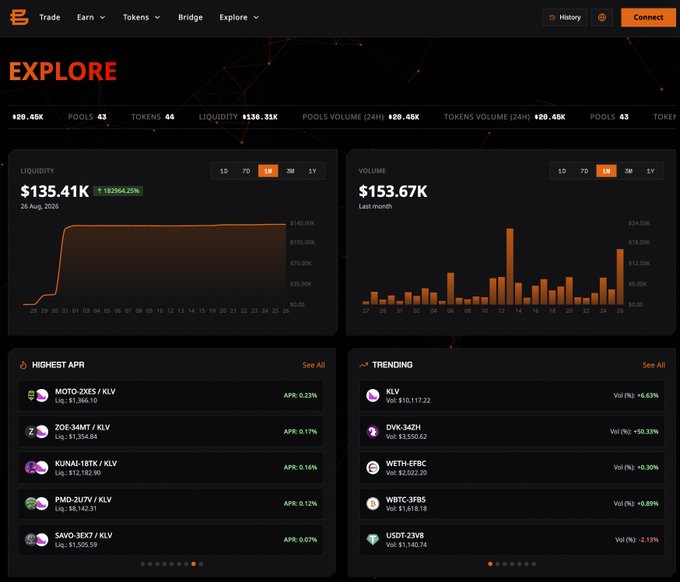Screen dimensions: 680x582
Task: Click the Trending arrow icon
Action: pos(363,365)
